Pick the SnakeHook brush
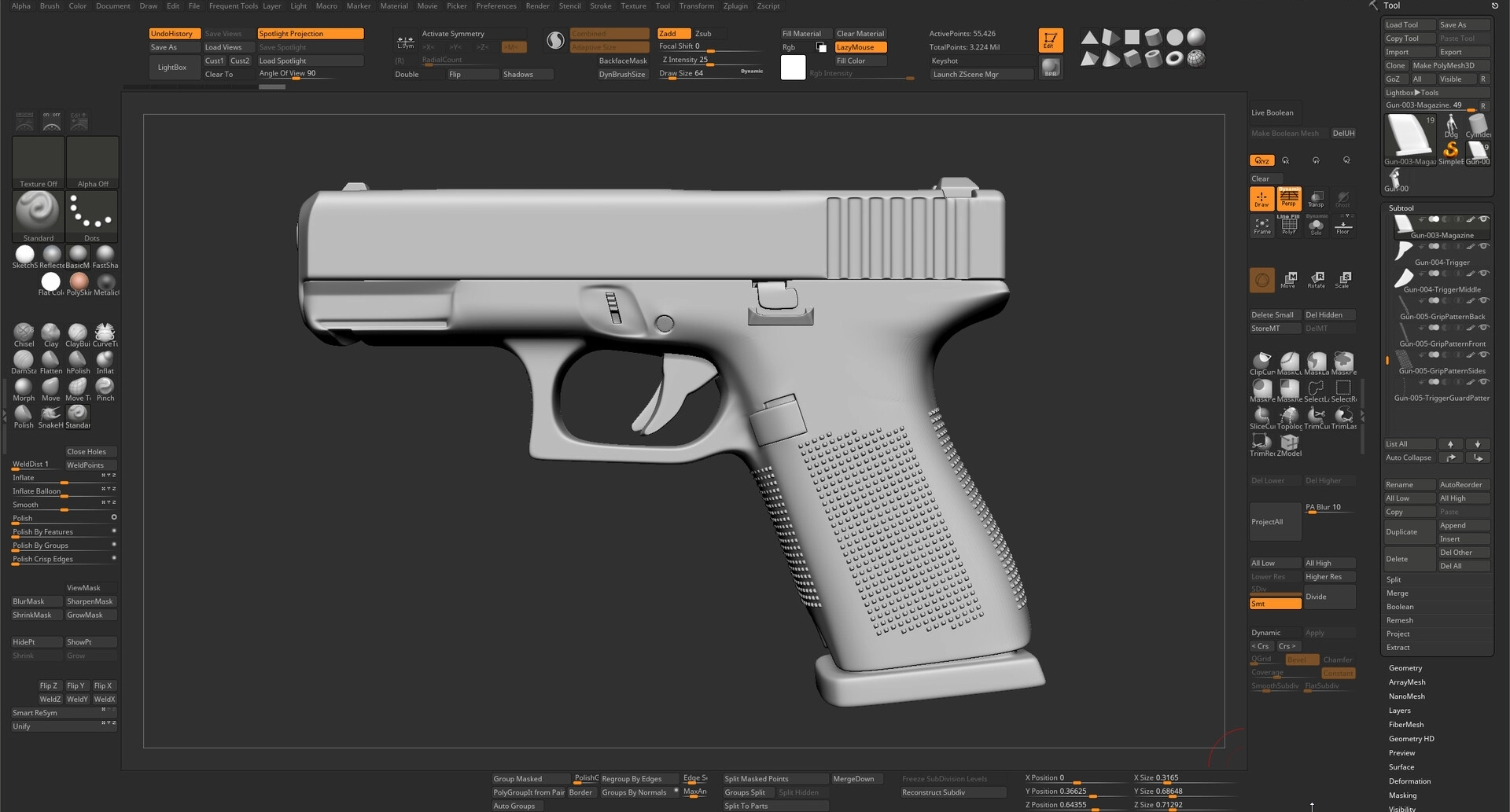This screenshot has width=1510, height=812. [x=51, y=414]
